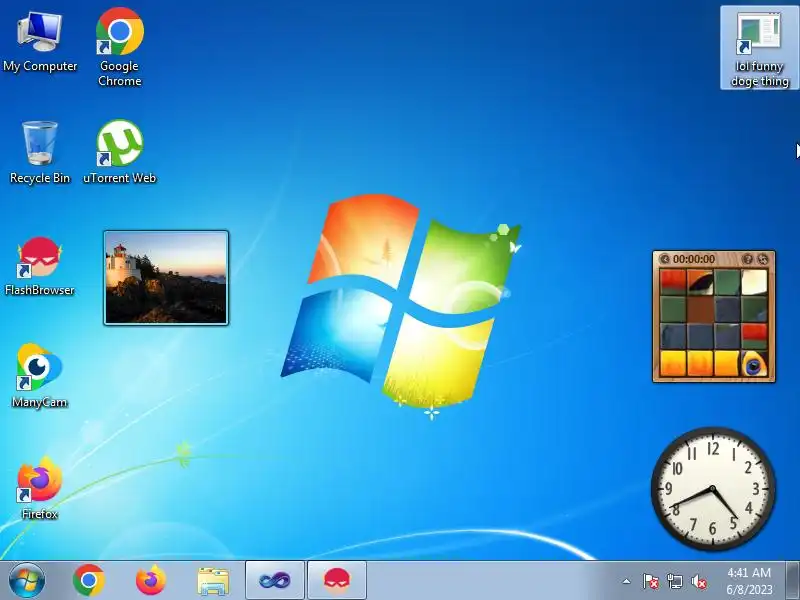Image resolution: width=800 pixels, height=600 pixels.
Task: Shuffle the picture puzzle tiles
Action: (x=763, y=259)
